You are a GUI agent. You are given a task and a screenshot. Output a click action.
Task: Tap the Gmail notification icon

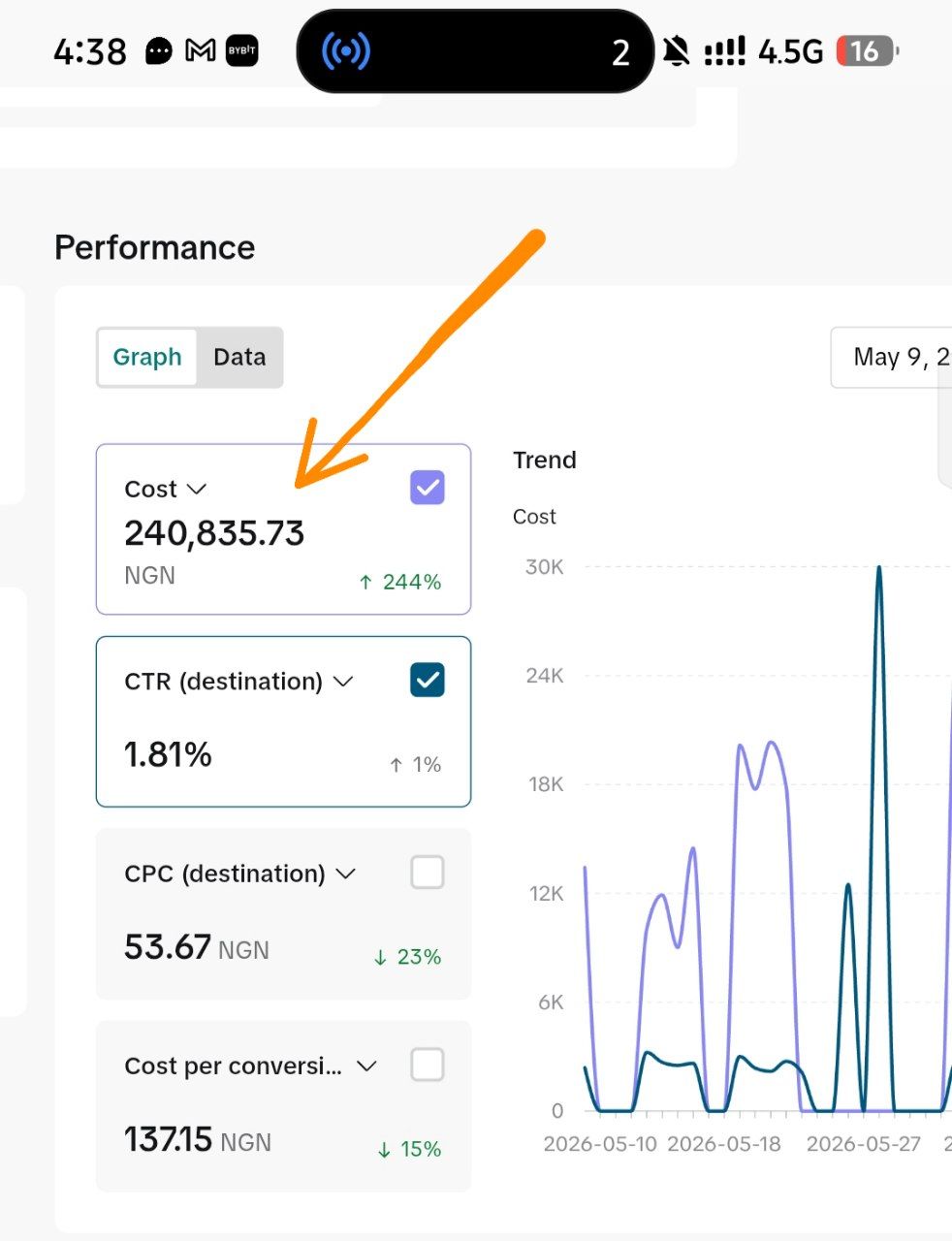201,50
